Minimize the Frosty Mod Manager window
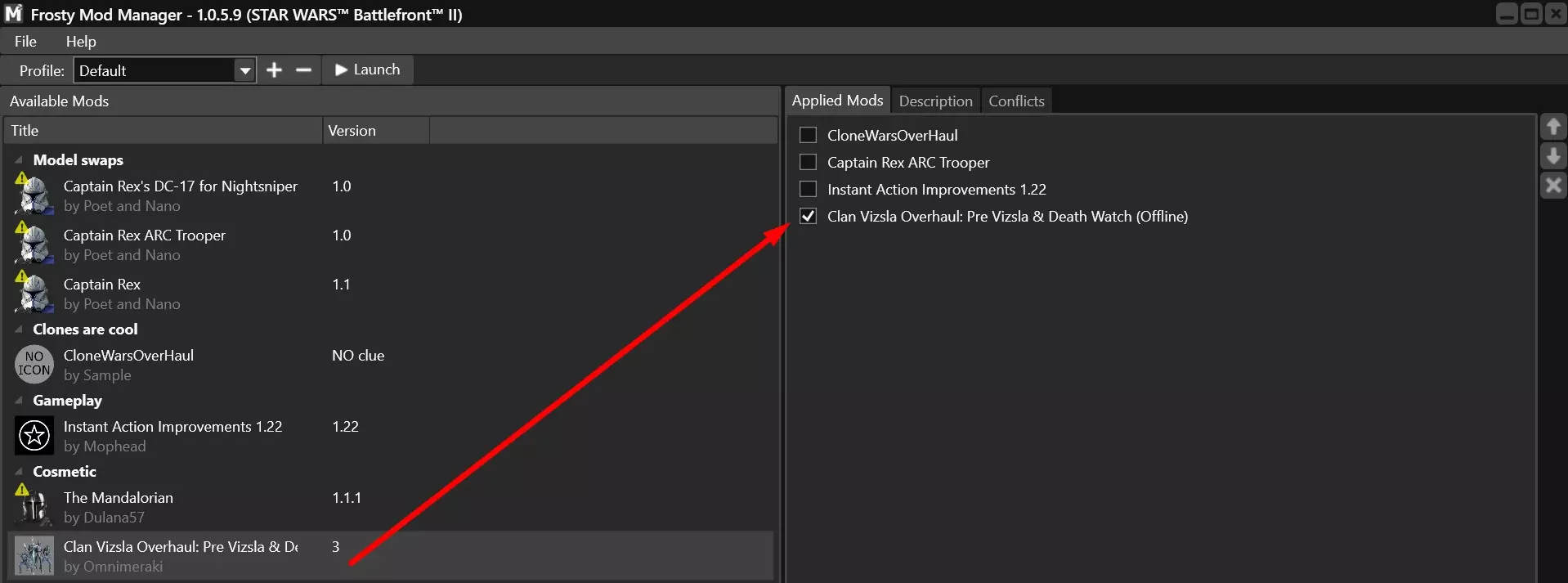This screenshot has width=1568, height=583. (x=1507, y=14)
